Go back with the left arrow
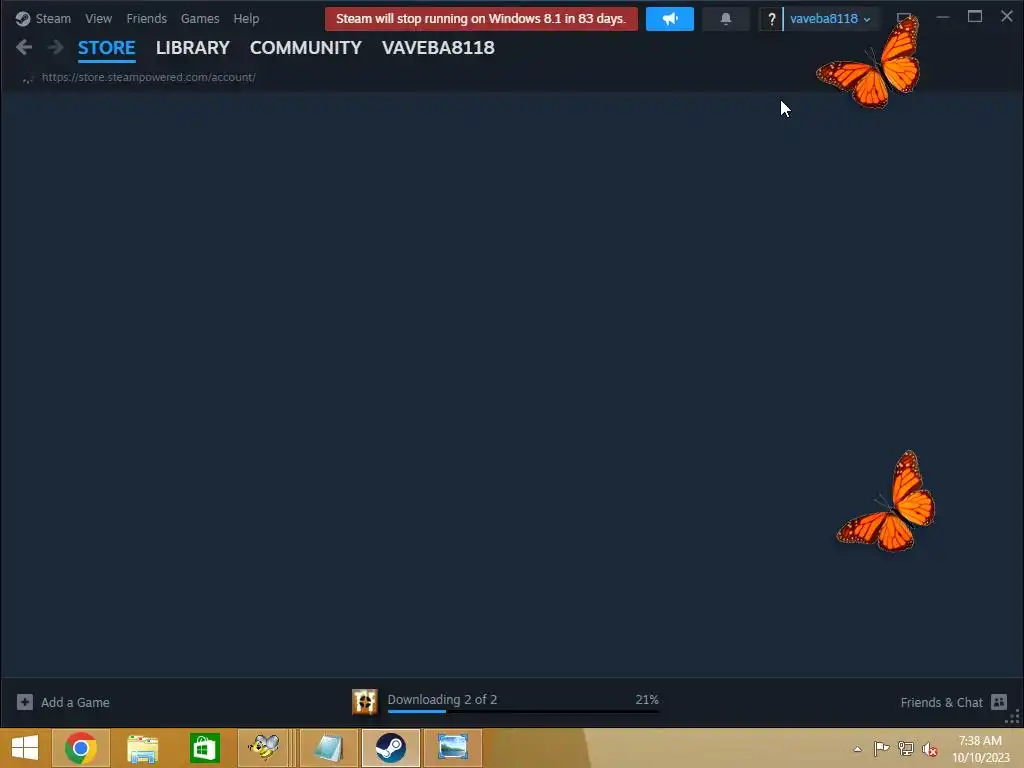The height and width of the screenshot is (768, 1024). 24,47
